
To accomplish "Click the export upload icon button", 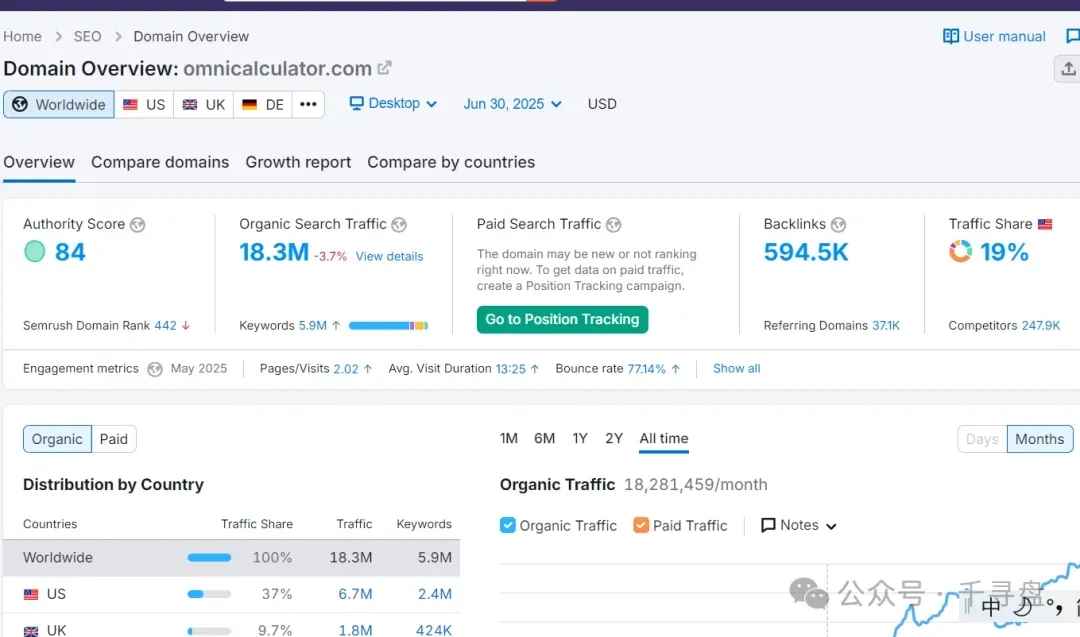I will [1068, 69].
